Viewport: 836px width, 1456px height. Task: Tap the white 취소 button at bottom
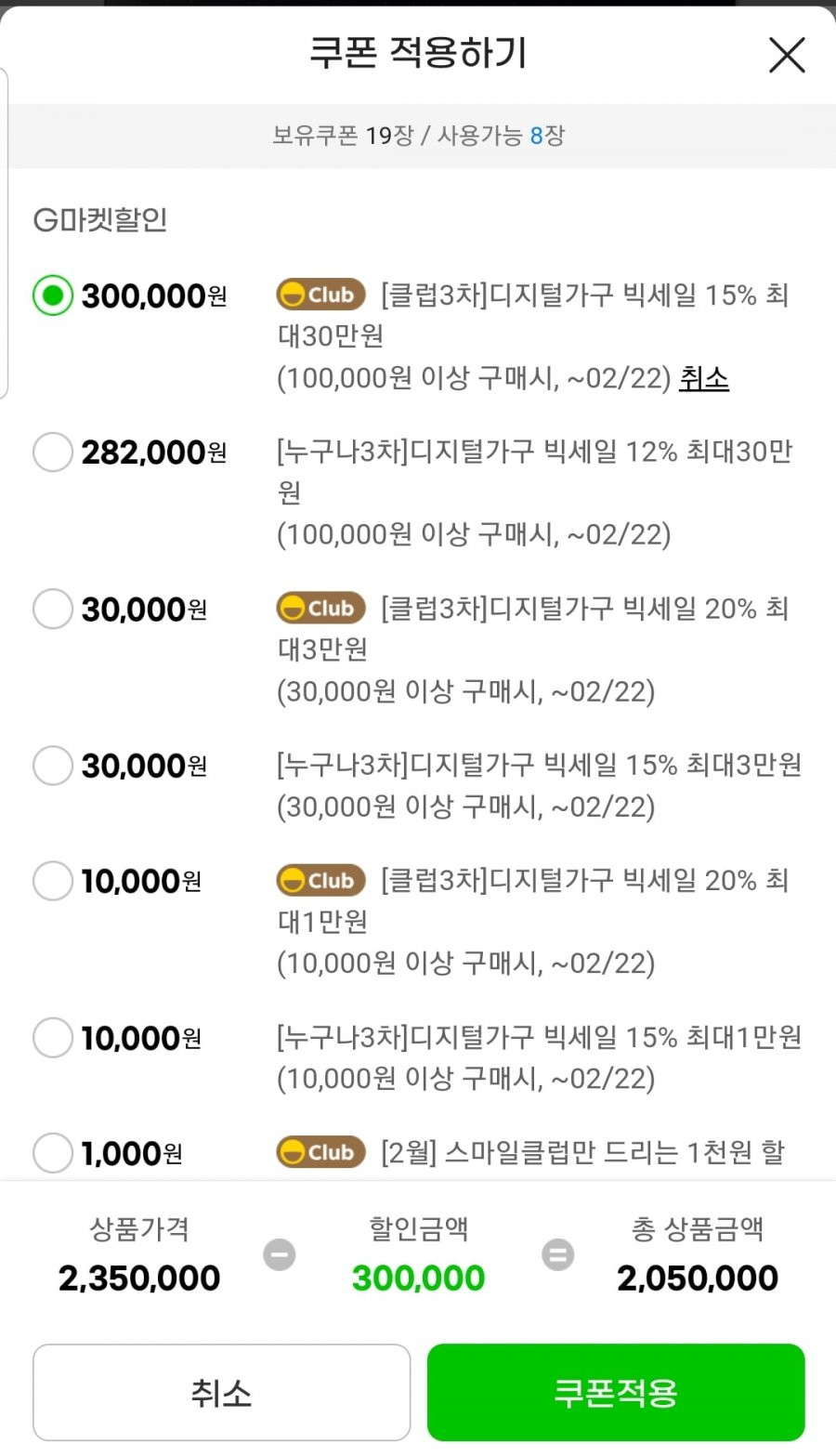(x=221, y=1392)
